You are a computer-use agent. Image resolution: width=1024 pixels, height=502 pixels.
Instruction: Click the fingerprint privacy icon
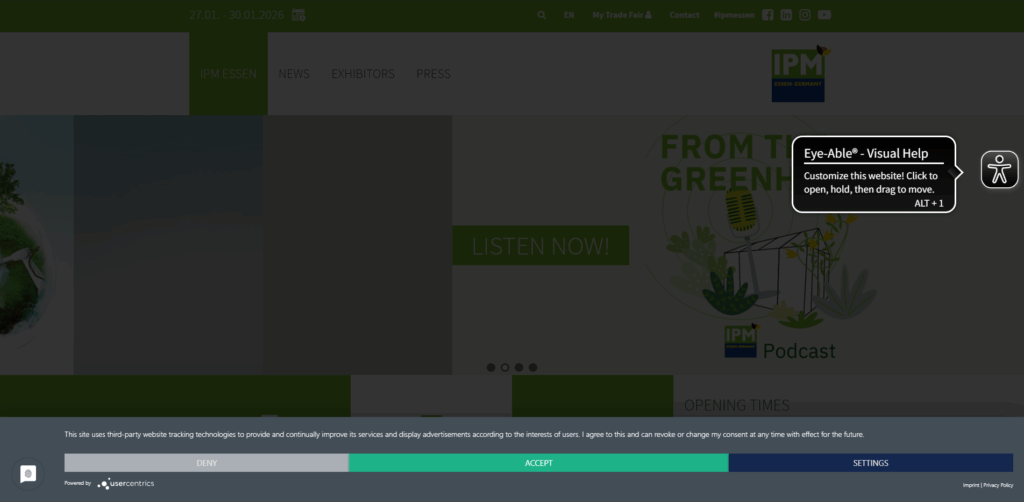click(28, 474)
